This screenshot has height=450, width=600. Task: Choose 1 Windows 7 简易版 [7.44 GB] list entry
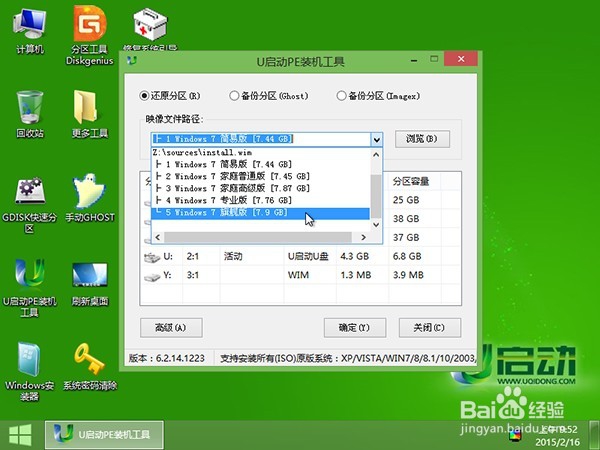click(x=261, y=165)
